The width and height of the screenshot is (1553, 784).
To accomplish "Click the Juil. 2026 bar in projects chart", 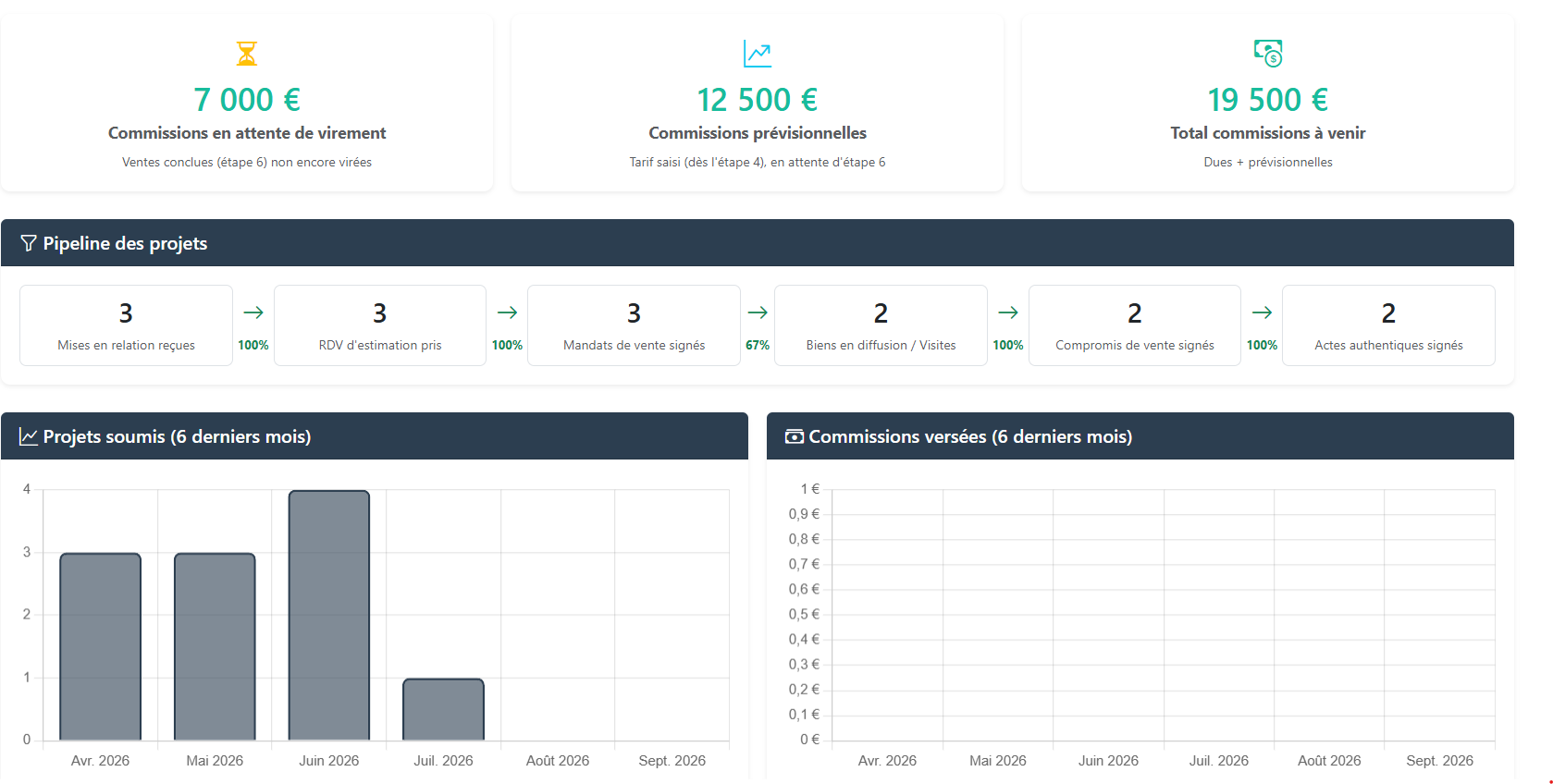I will tap(443, 709).
